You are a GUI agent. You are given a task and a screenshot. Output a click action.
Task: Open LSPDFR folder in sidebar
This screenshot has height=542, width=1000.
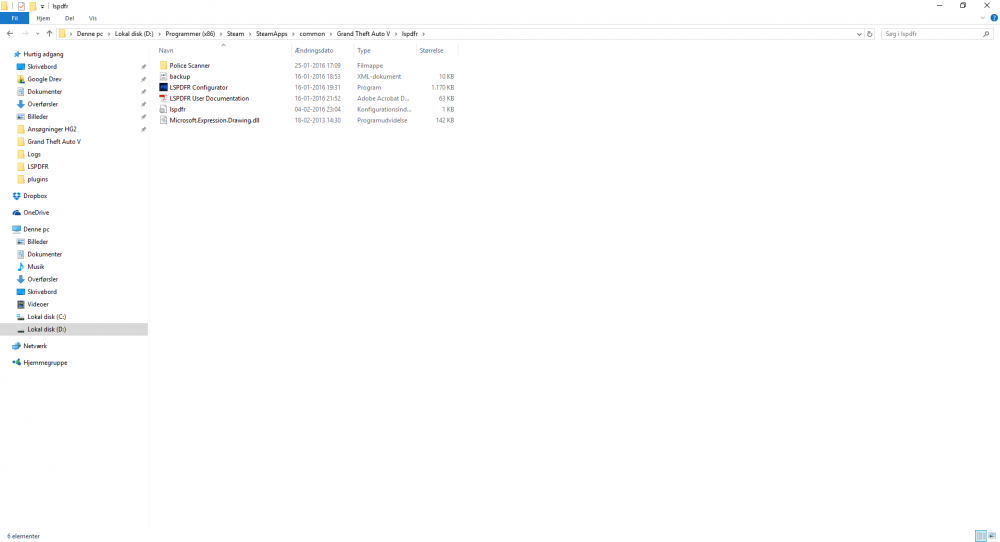pos(38,166)
